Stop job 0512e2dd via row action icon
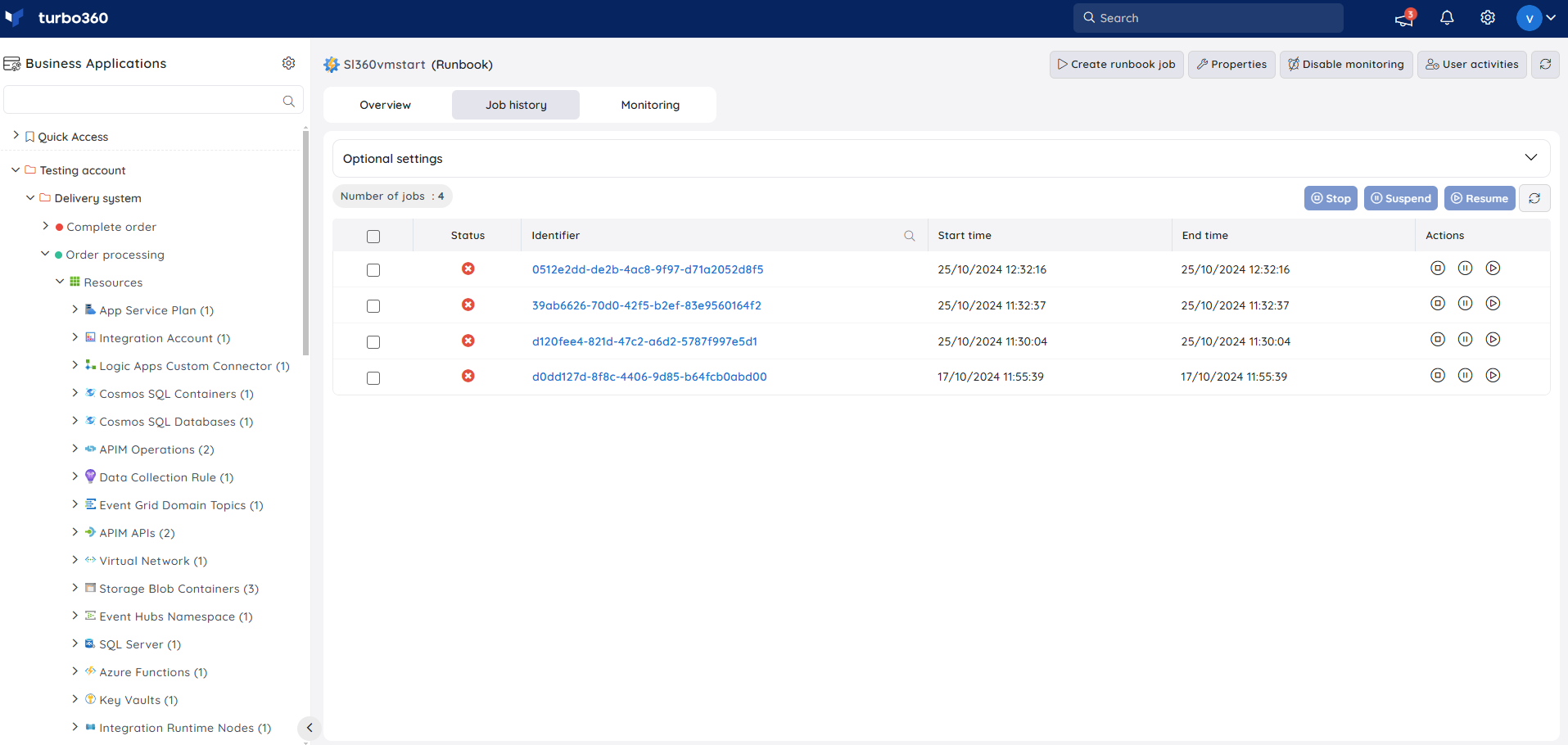Image resolution: width=1568 pixels, height=745 pixels. click(x=1437, y=269)
